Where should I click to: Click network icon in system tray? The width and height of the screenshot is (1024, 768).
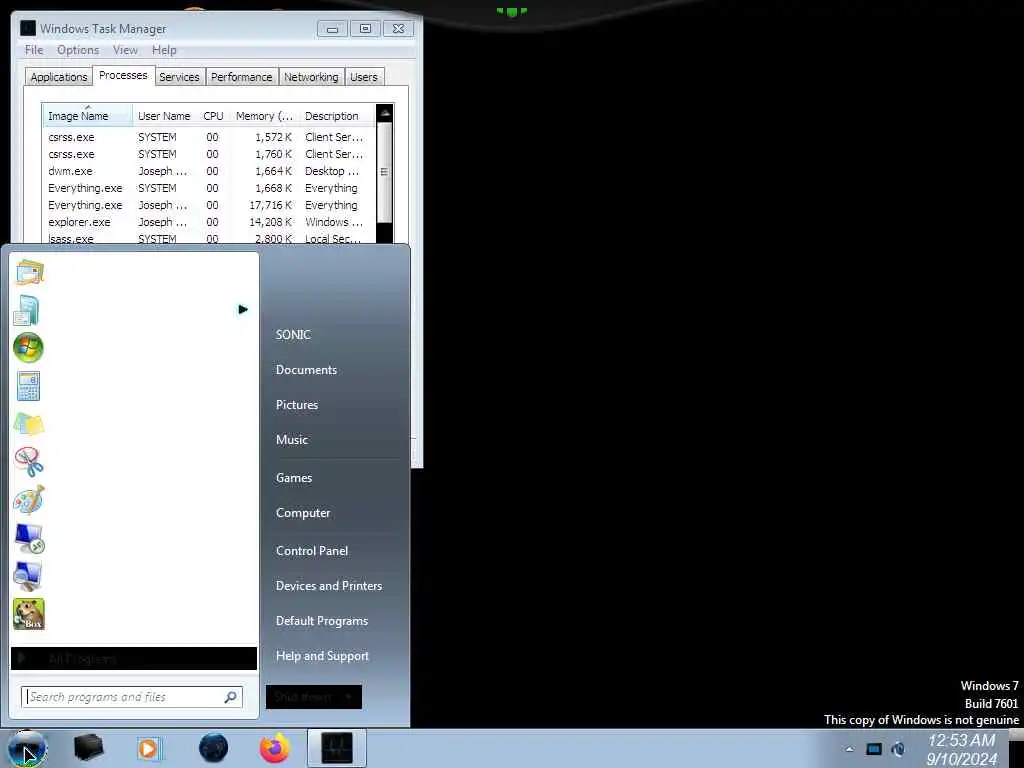click(x=874, y=750)
